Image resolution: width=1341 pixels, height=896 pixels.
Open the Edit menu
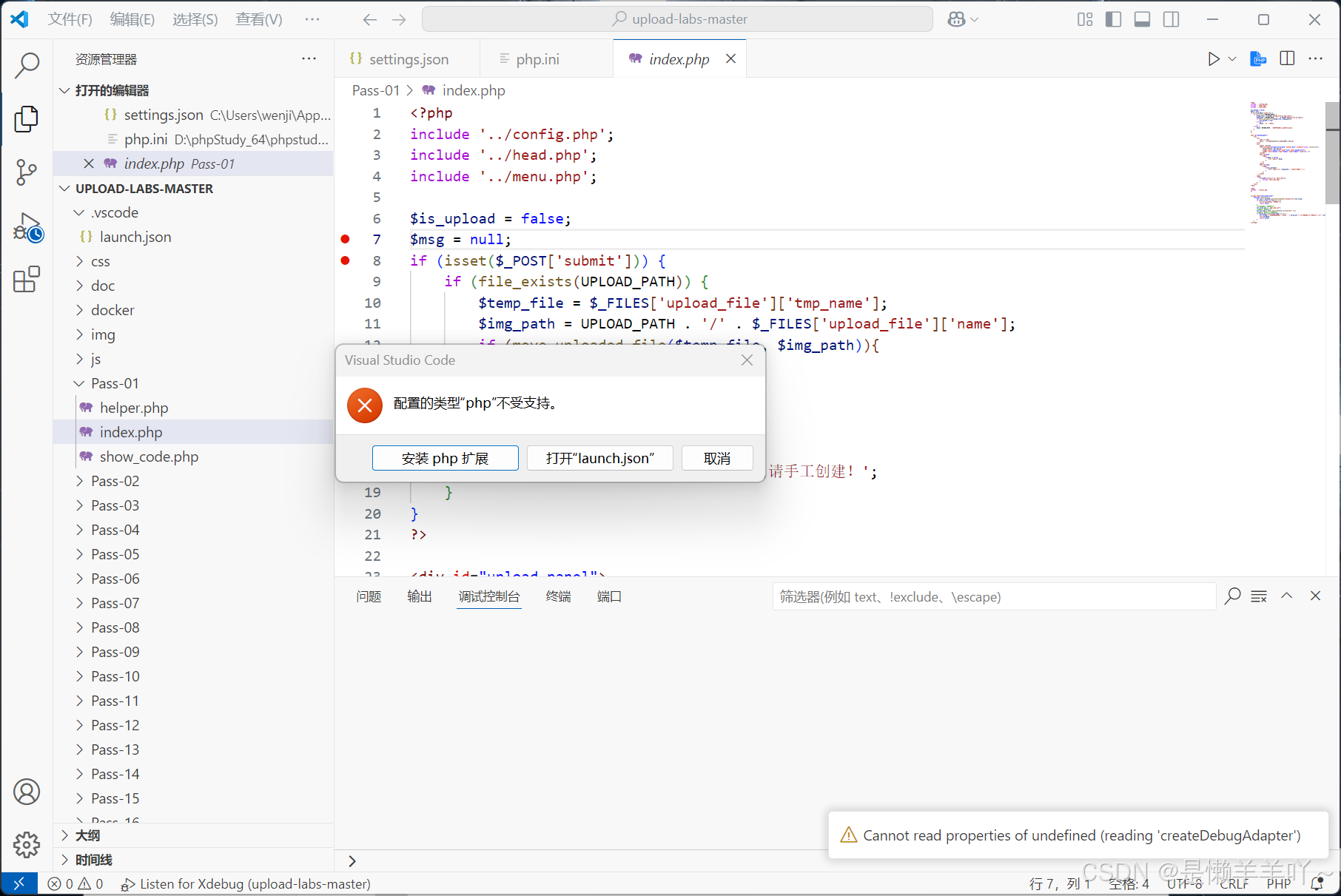pos(132,19)
